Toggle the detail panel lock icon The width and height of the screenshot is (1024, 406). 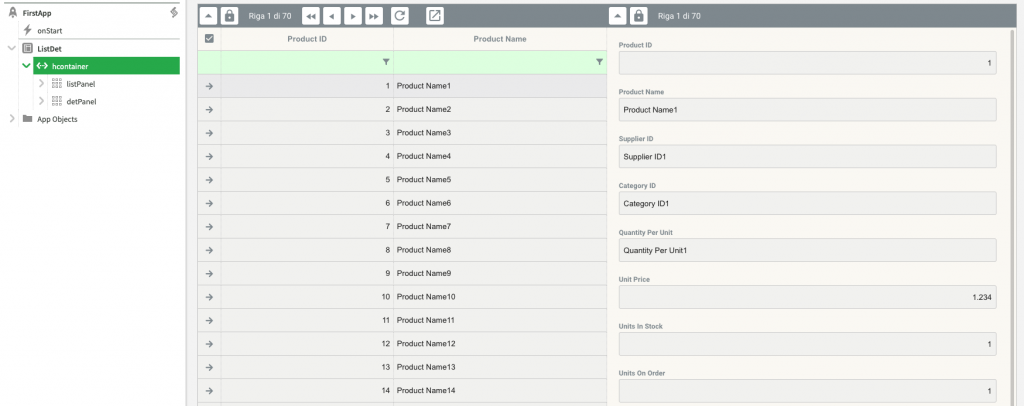pos(639,16)
